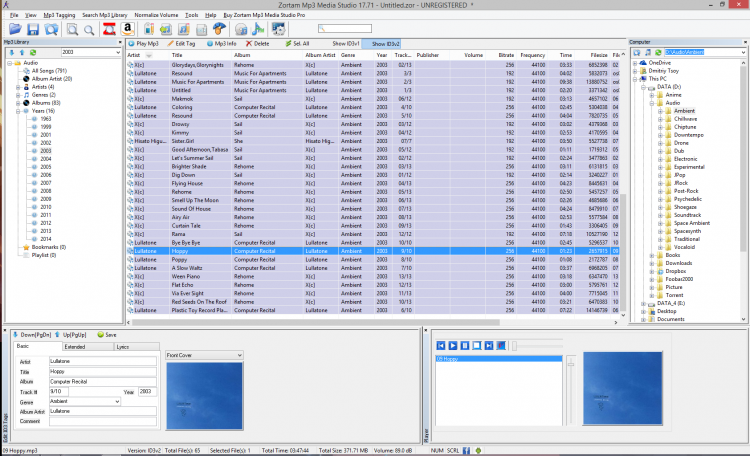Click the player vertical volume slider
This screenshot has height=456, width=750.
[571, 390]
